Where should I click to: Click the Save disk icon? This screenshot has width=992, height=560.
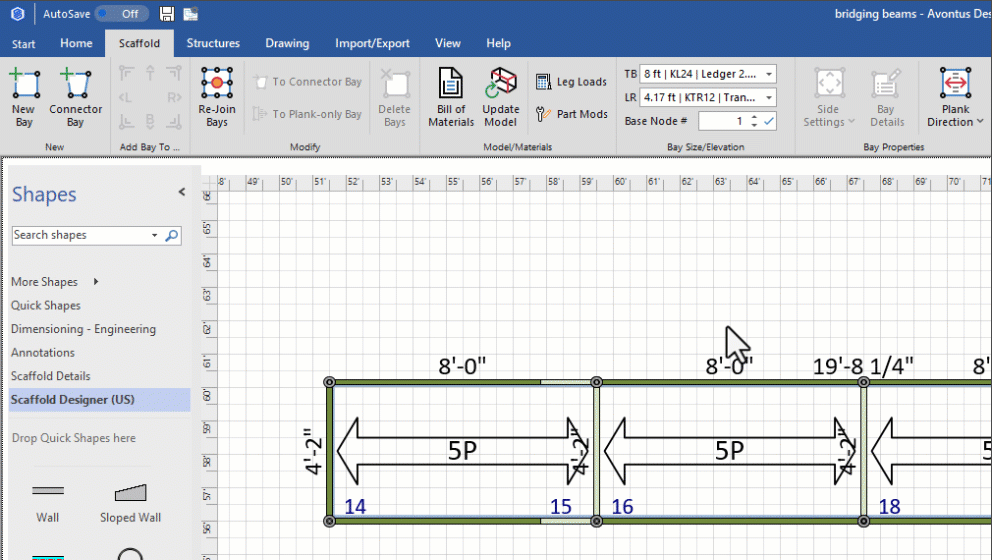pos(167,14)
